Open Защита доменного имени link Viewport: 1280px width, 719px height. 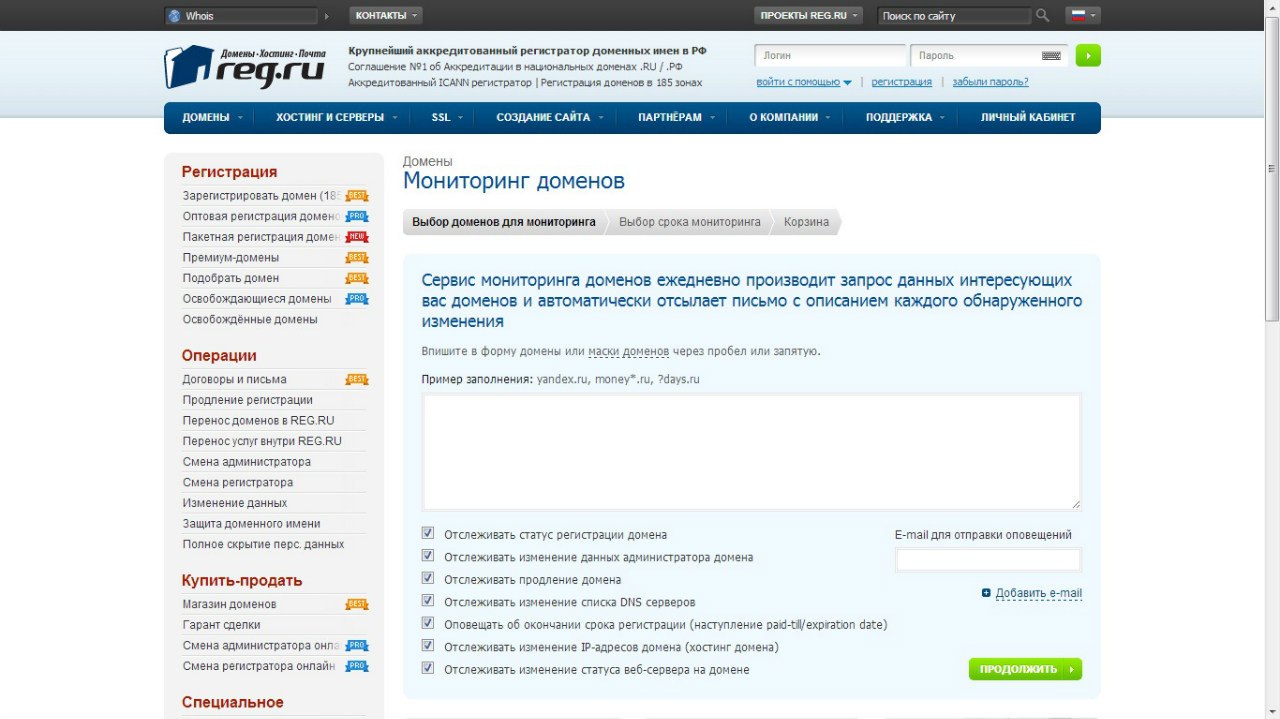click(251, 524)
